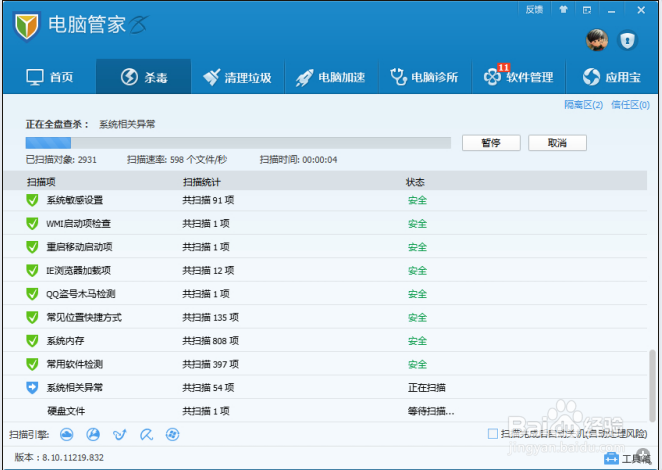Click the 正在扫描 status text
This screenshot has height=470, width=662.
(x=426, y=388)
